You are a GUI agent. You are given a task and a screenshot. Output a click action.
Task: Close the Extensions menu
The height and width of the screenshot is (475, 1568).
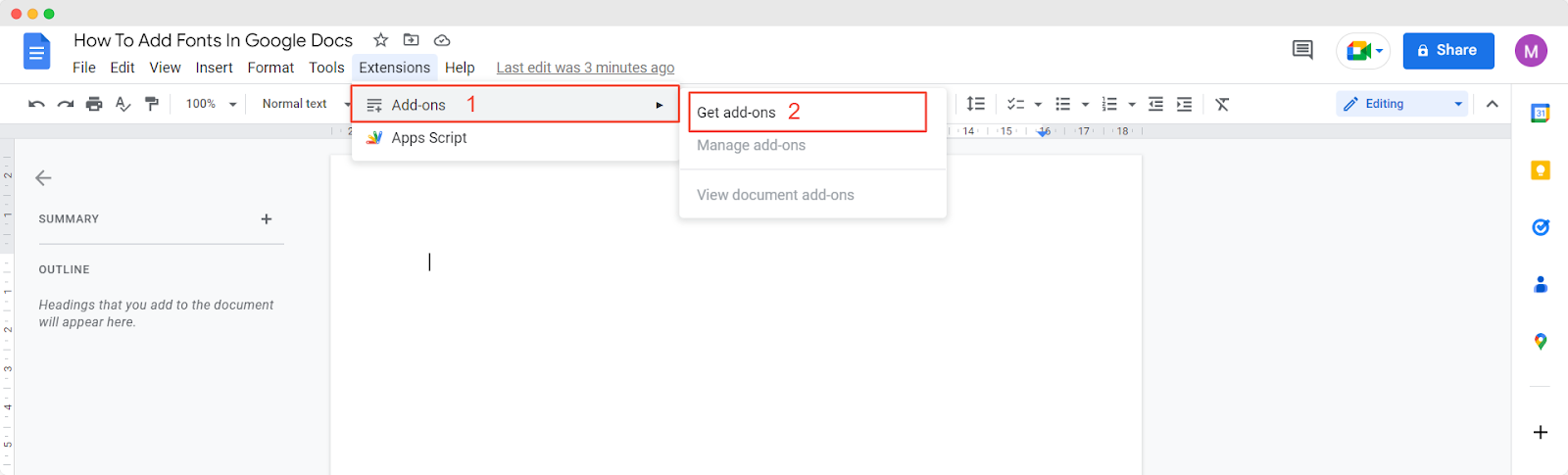click(394, 68)
